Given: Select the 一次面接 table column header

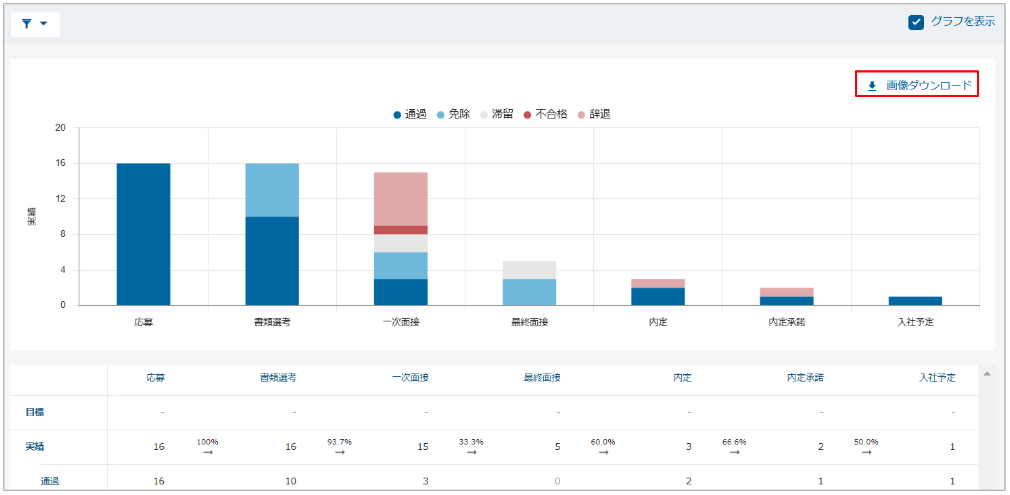Looking at the screenshot, I should point(410,378).
